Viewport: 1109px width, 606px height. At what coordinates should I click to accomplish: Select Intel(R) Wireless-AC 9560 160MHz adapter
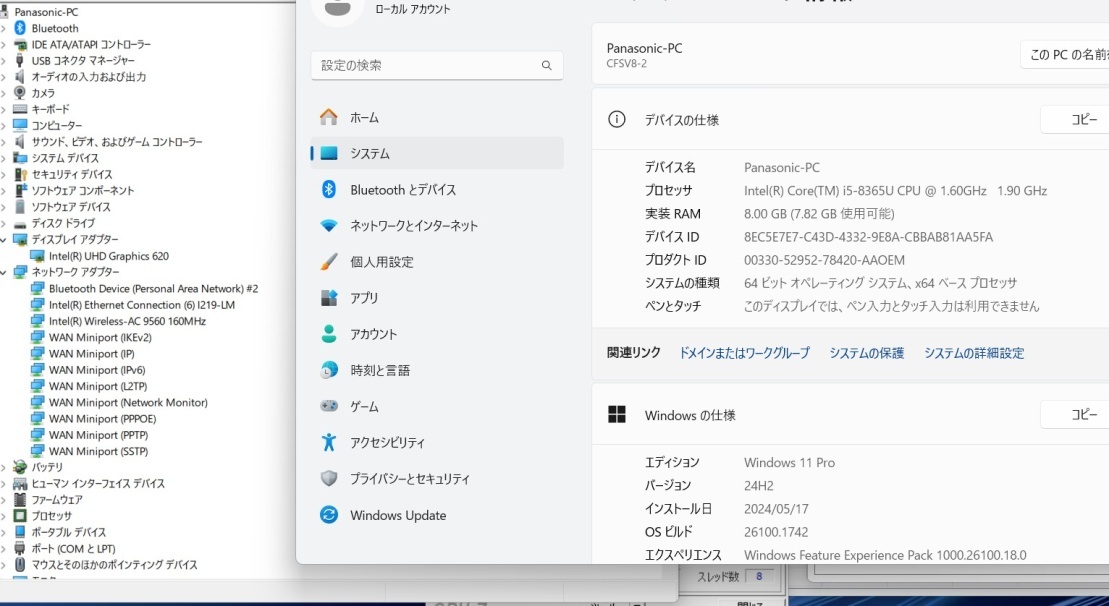127,321
